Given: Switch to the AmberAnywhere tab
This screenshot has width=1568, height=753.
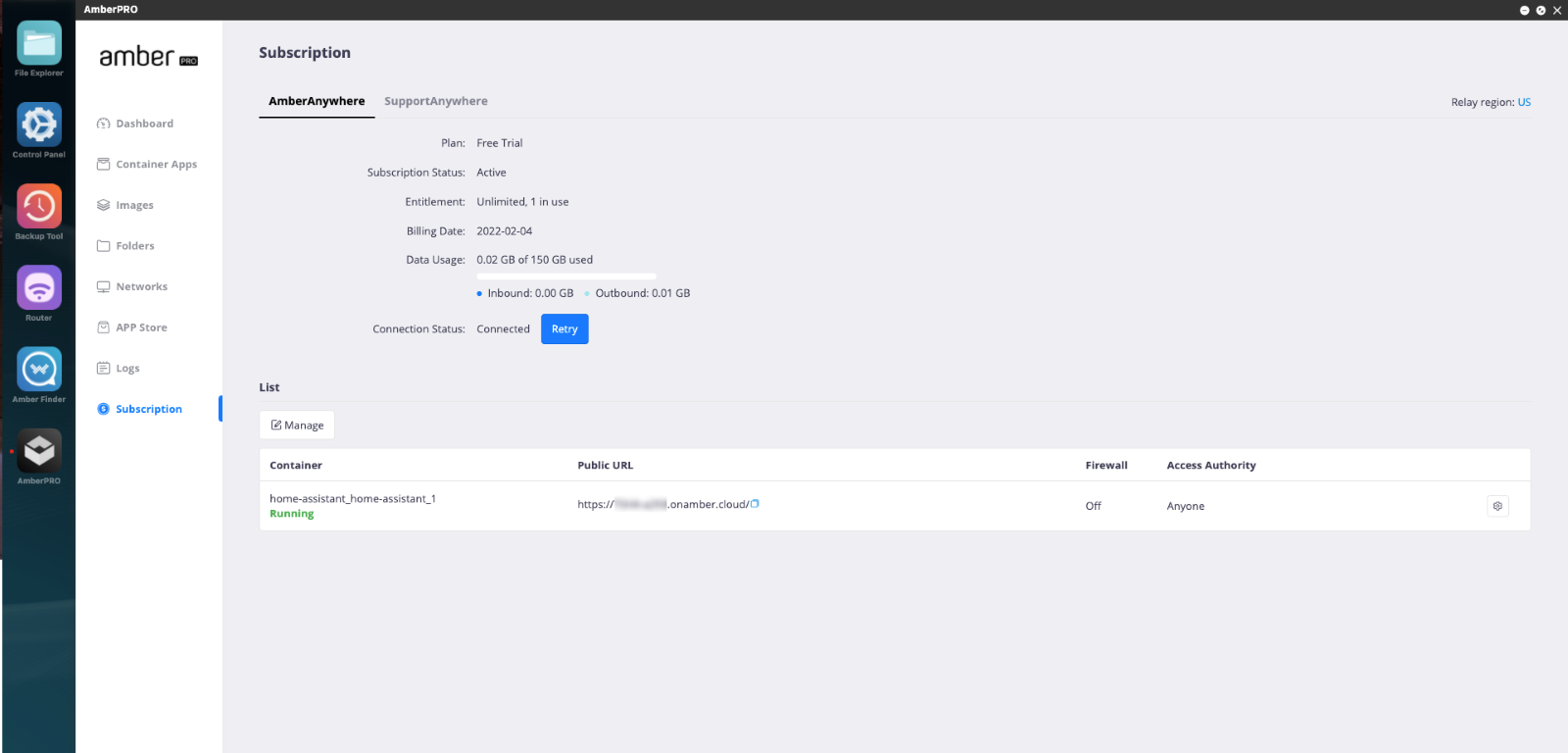Looking at the screenshot, I should pyautogui.click(x=317, y=101).
